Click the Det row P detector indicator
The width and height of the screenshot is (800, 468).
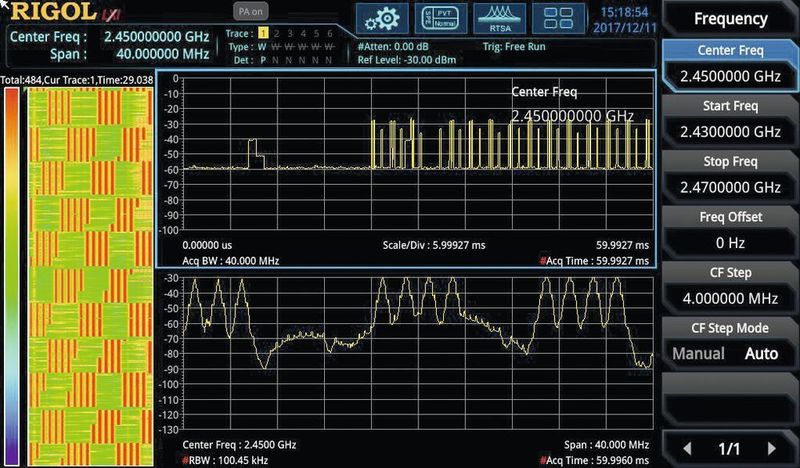click(x=263, y=60)
